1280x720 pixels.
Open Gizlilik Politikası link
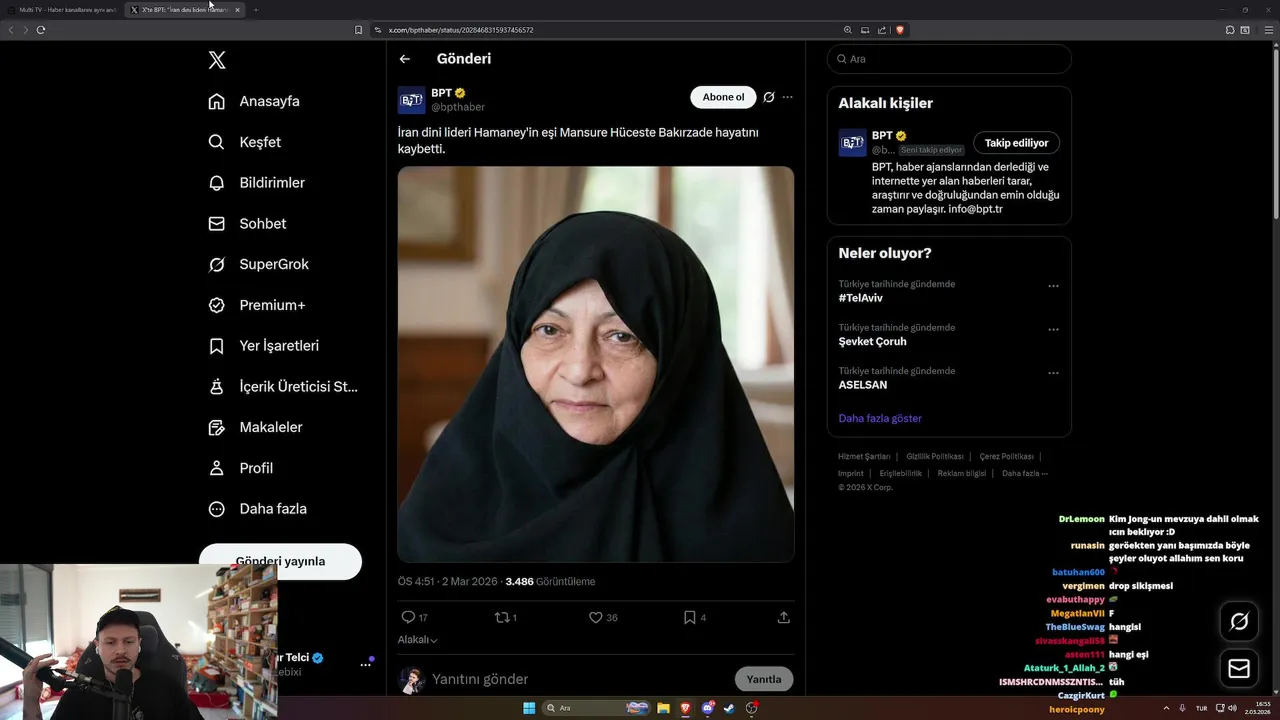(935, 456)
